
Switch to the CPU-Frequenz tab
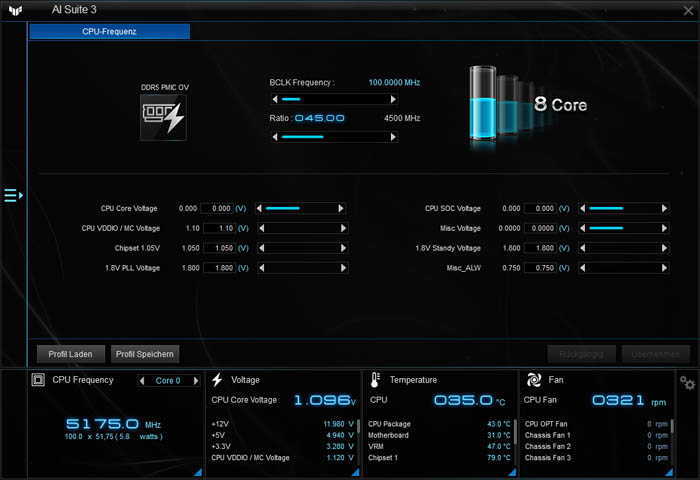110,32
